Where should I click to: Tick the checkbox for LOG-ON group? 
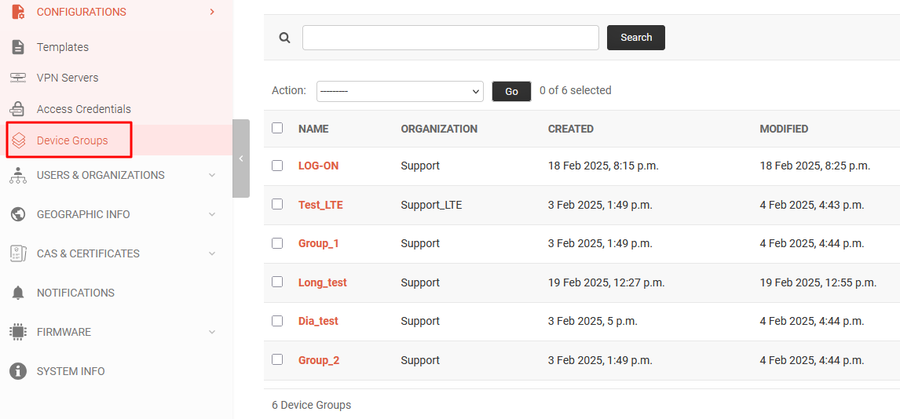[x=277, y=165]
